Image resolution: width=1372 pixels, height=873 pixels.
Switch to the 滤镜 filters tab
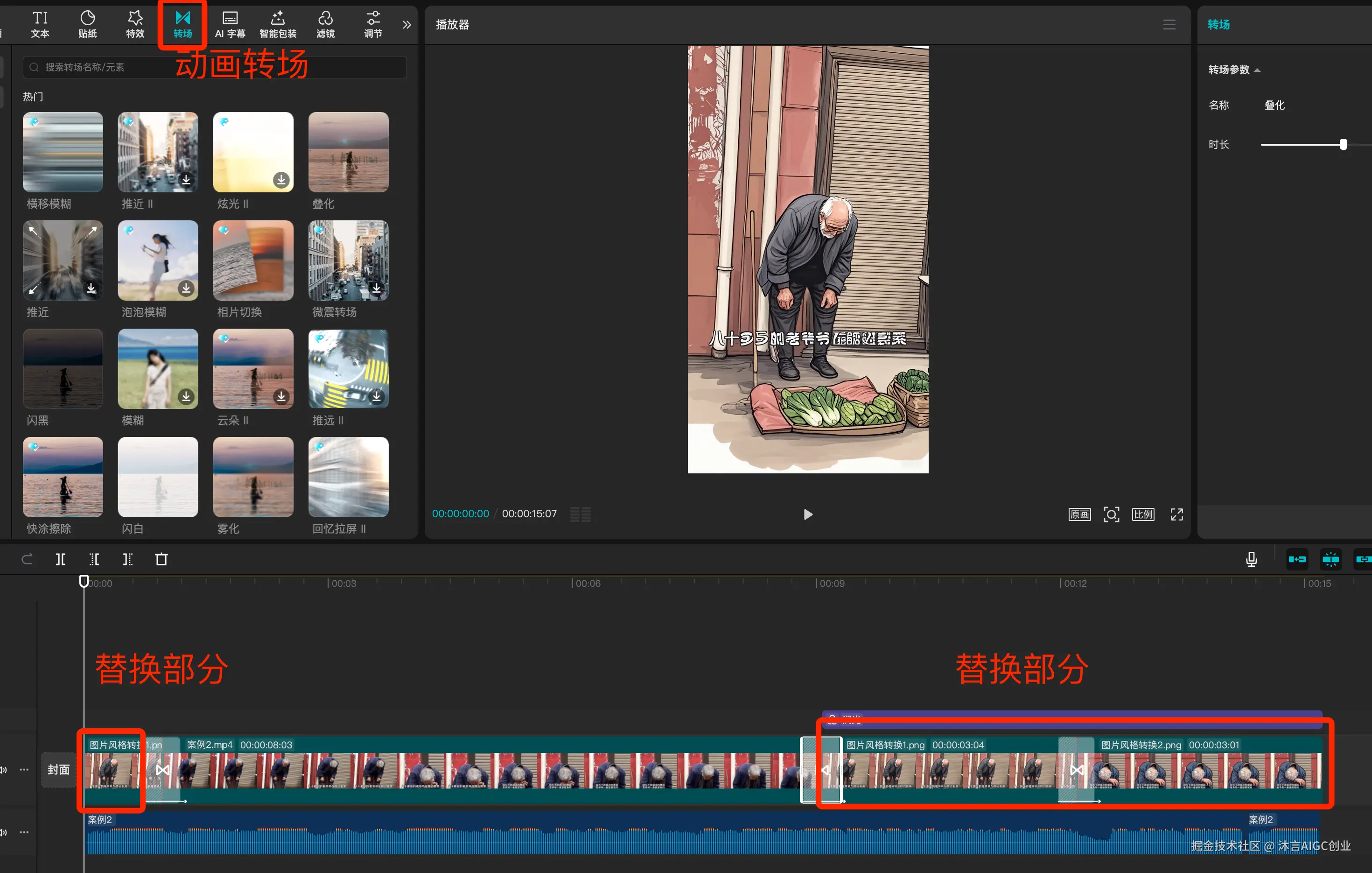tap(325, 24)
